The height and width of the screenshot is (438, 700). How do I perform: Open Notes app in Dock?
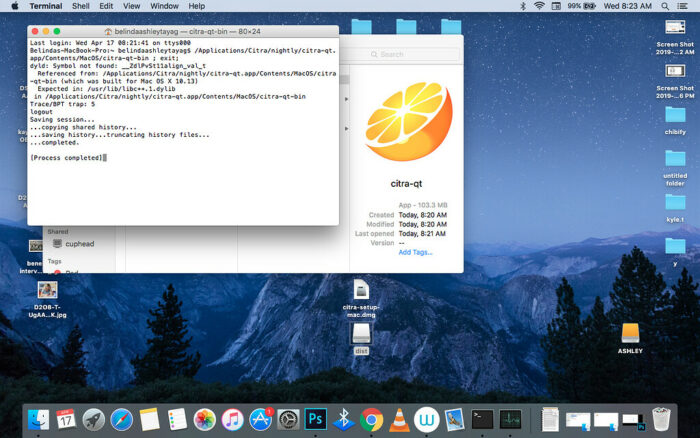149,420
